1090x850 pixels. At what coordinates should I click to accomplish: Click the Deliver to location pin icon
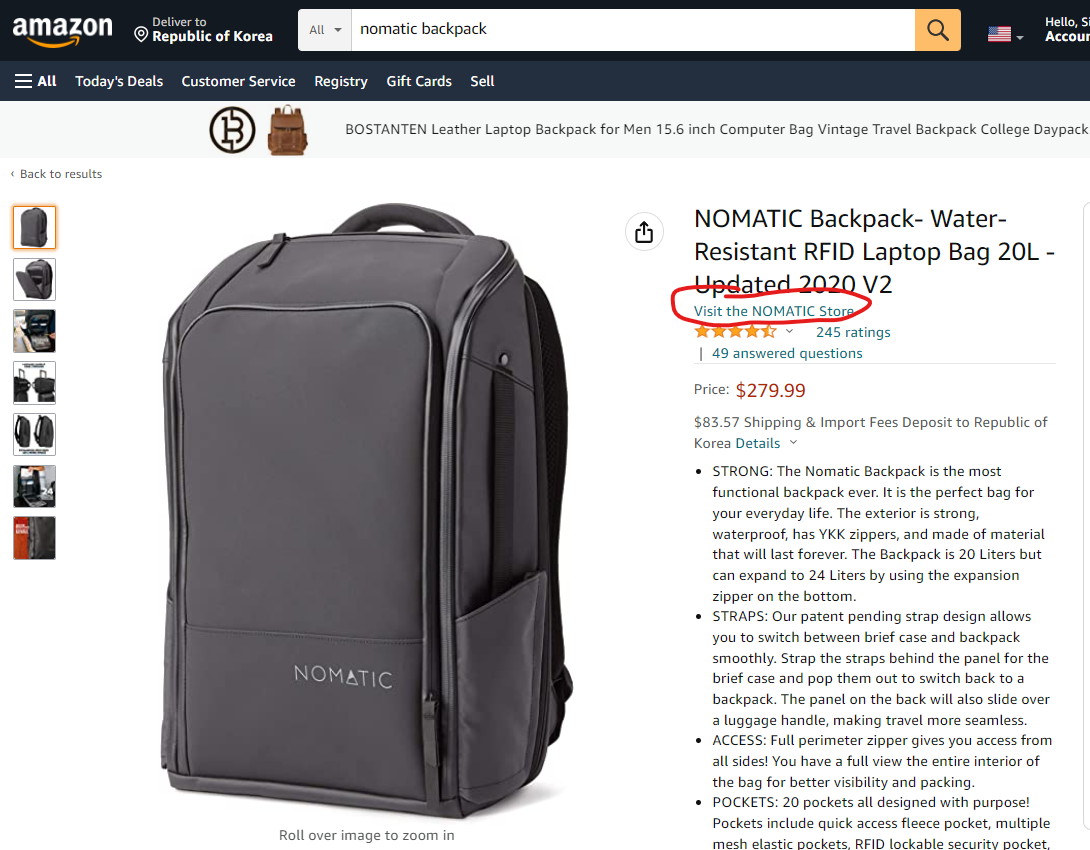[x=141, y=35]
